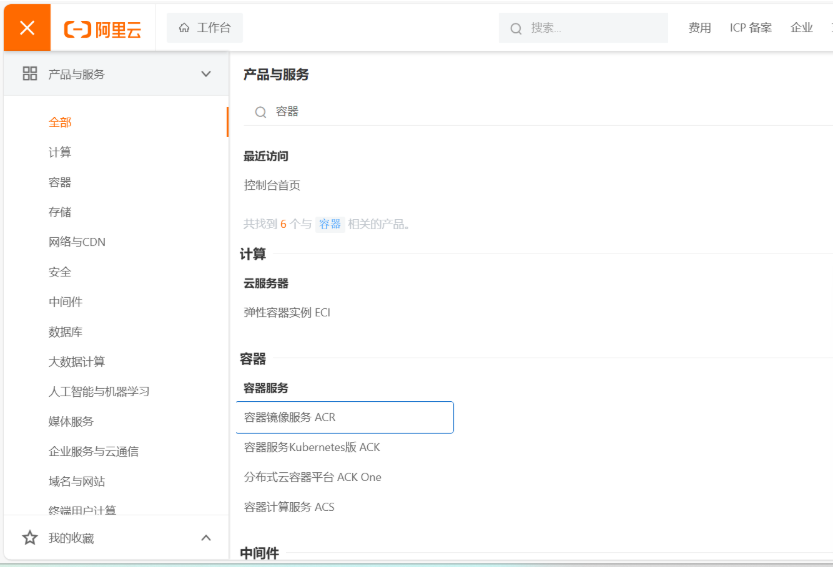The image size is (833, 568).
Task: Click the star icon for 我的收藏
Action: [x=30, y=538]
